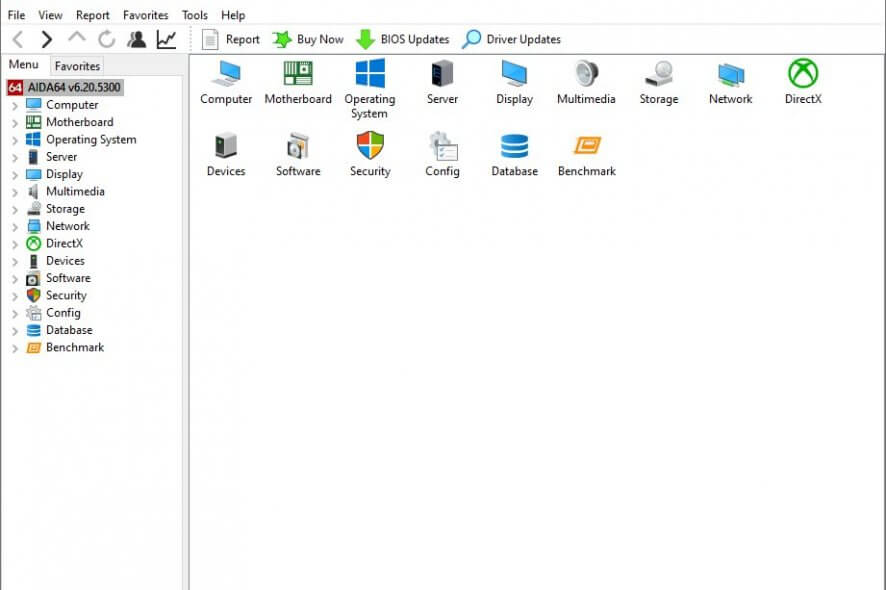Expand the Storage tree node

tap(15, 210)
